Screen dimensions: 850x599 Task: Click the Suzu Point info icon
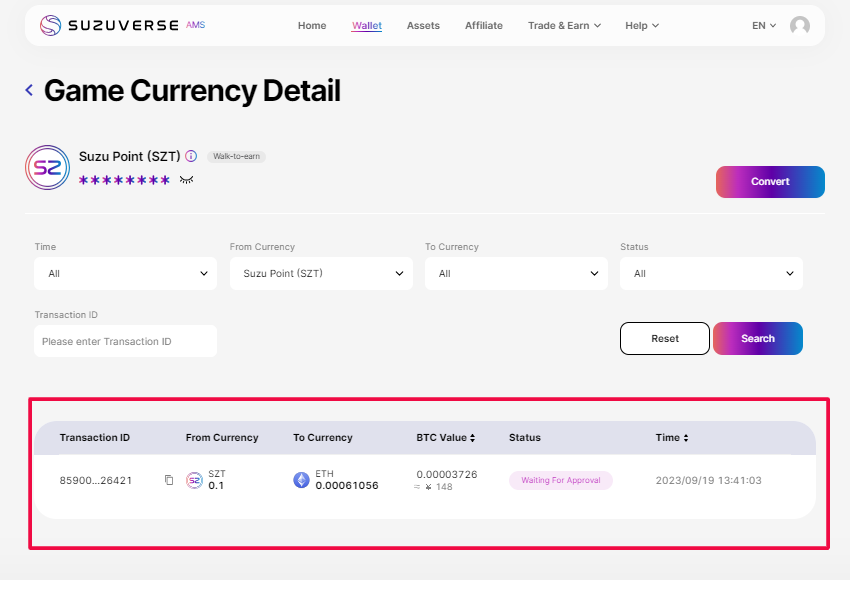[191, 157]
